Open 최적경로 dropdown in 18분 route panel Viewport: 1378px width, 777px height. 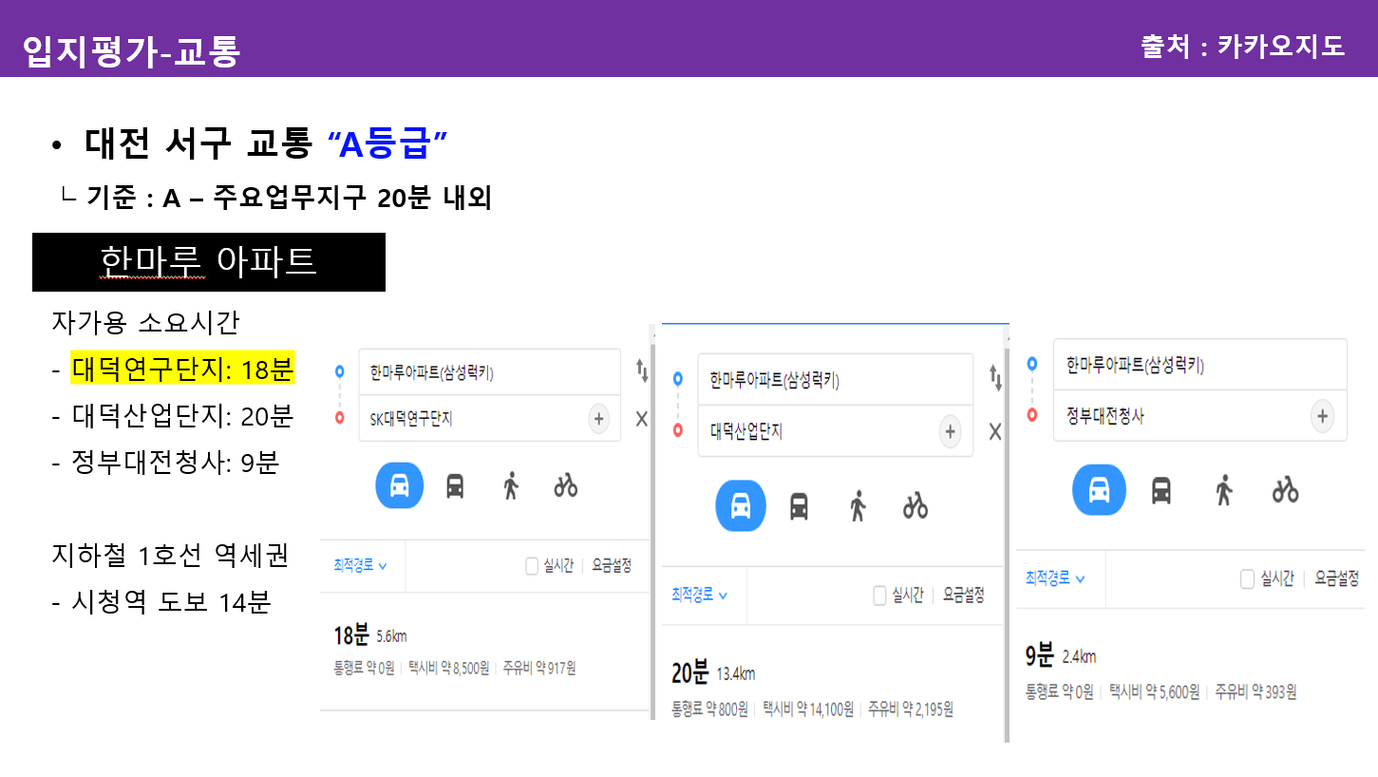(360, 566)
